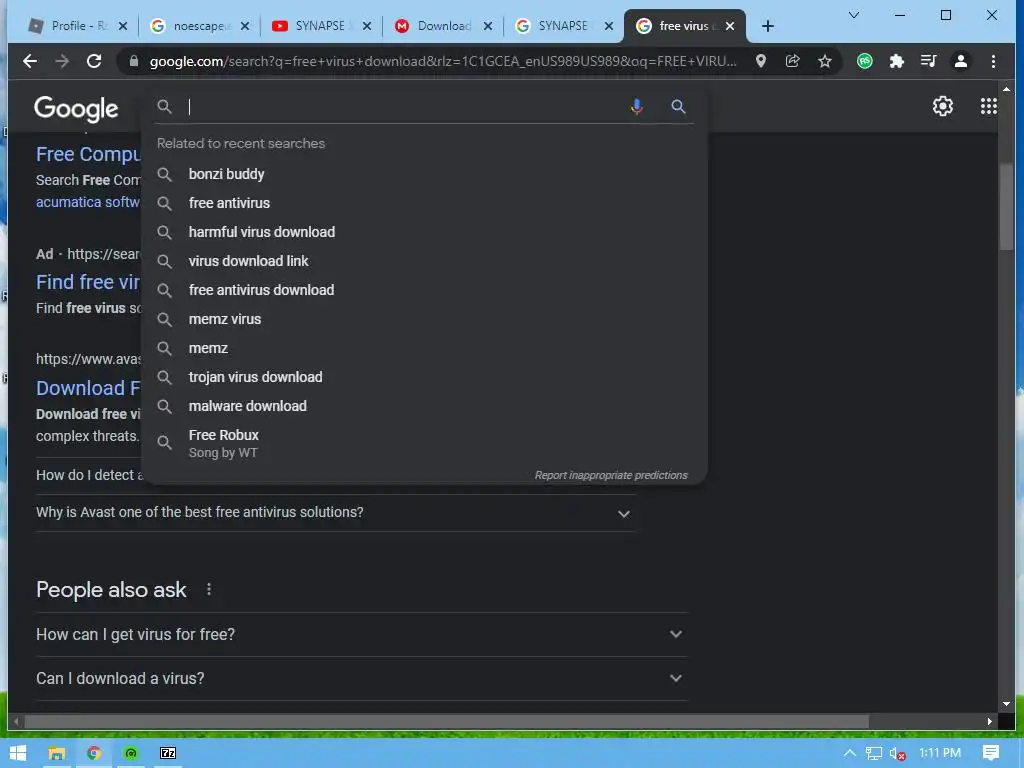Click the Chrome taskbar icon
The height and width of the screenshot is (768, 1024).
pos(94,753)
